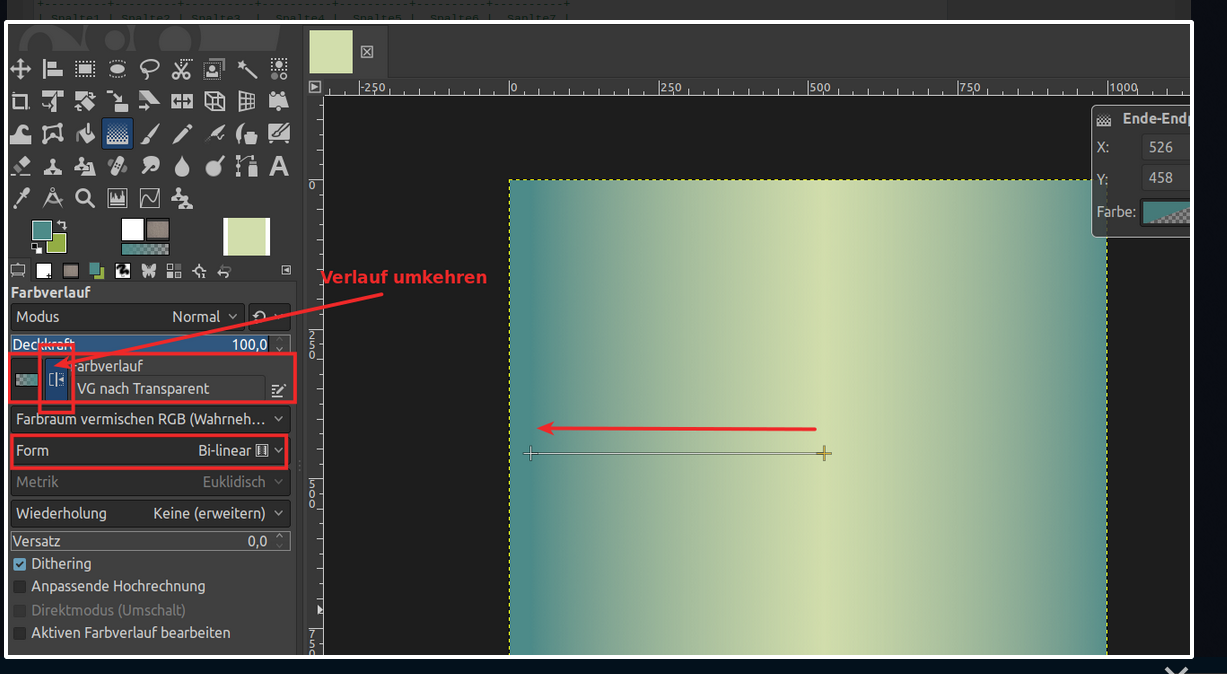Viewport: 1227px width, 674px height.
Task: Pick the Color Picker eyedropper tool
Action: point(20,197)
